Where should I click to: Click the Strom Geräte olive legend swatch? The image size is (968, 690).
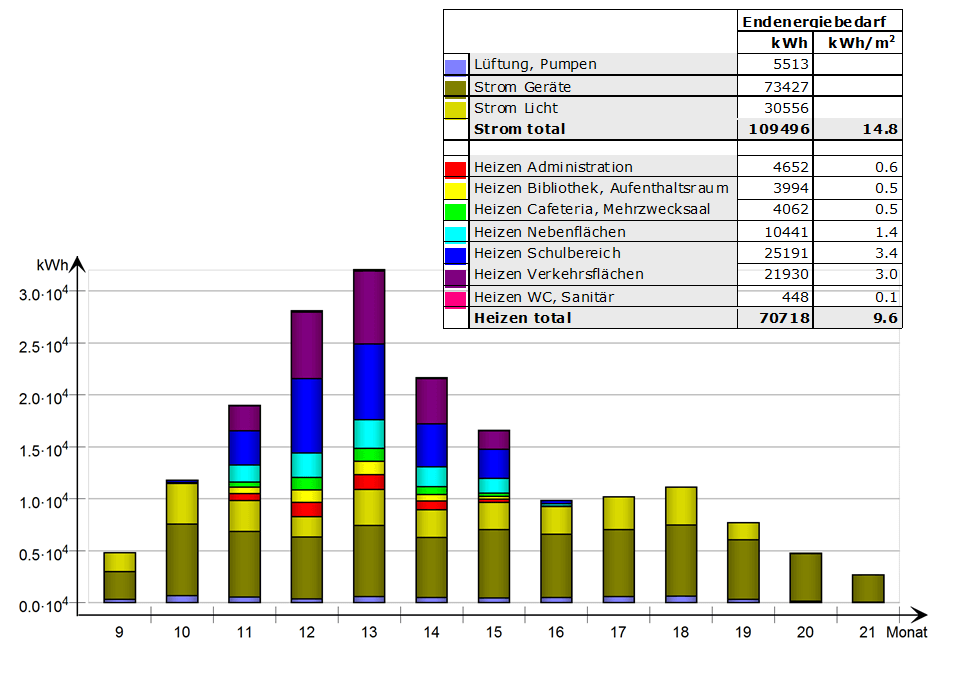455,88
